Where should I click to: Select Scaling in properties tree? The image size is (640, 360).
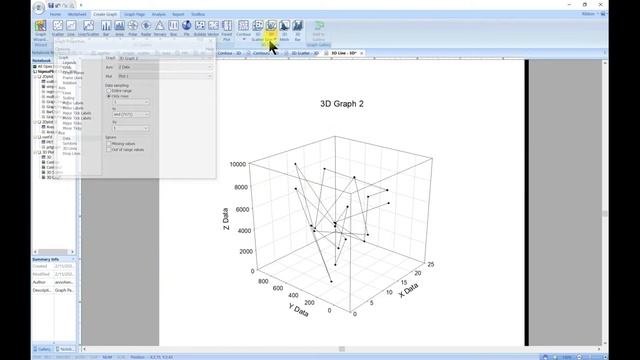pos(69,98)
